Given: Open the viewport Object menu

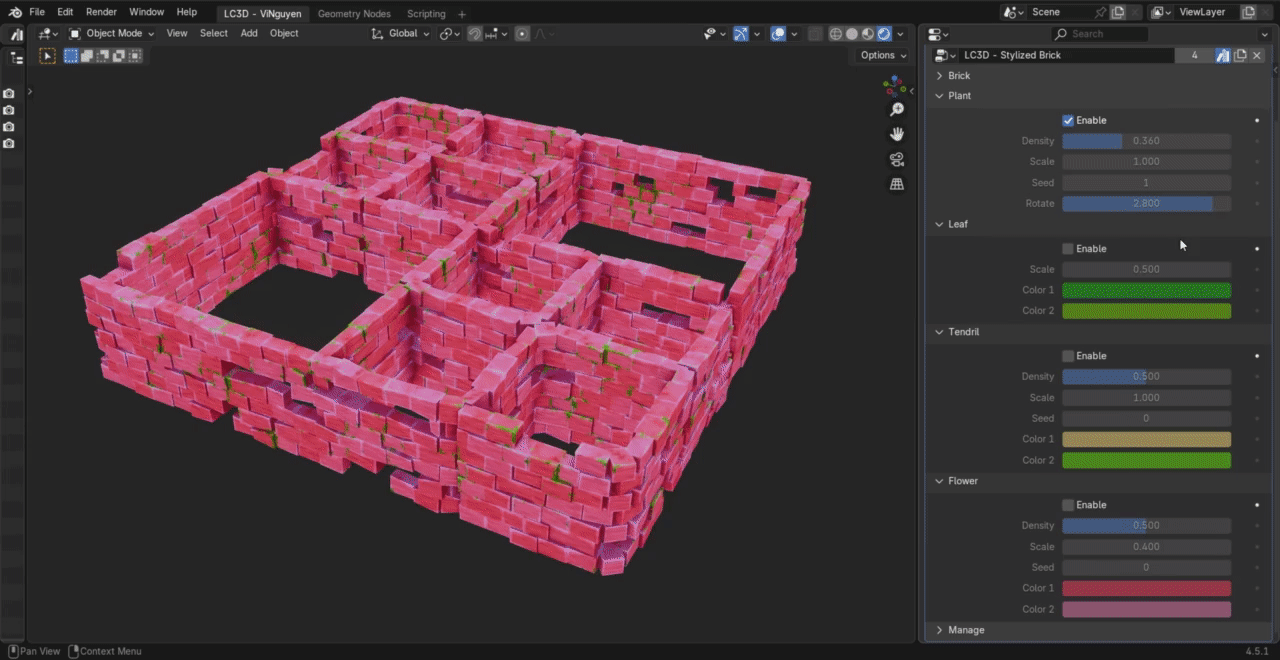Looking at the screenshot, I should tap(284, 33).
